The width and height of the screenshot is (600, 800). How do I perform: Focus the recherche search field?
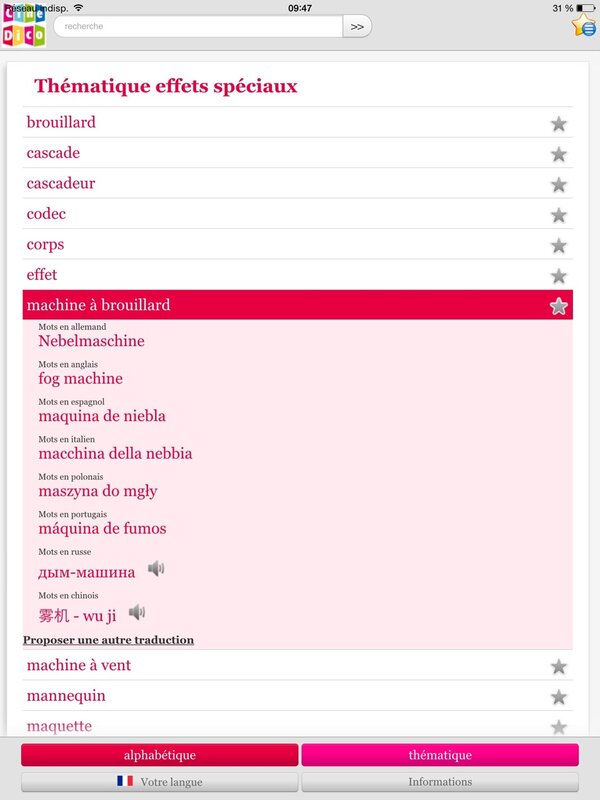pyautogui.click(x=198, y=27)
